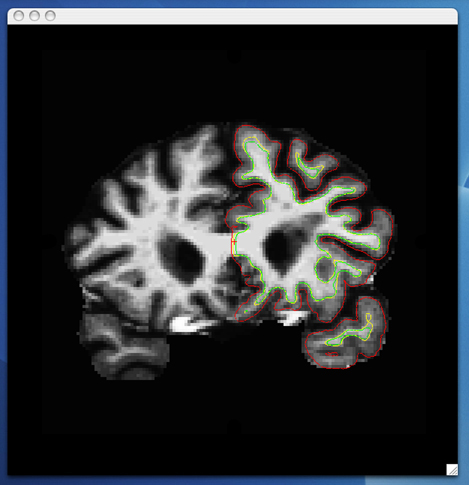Click the window title bar

pos(233,16)
